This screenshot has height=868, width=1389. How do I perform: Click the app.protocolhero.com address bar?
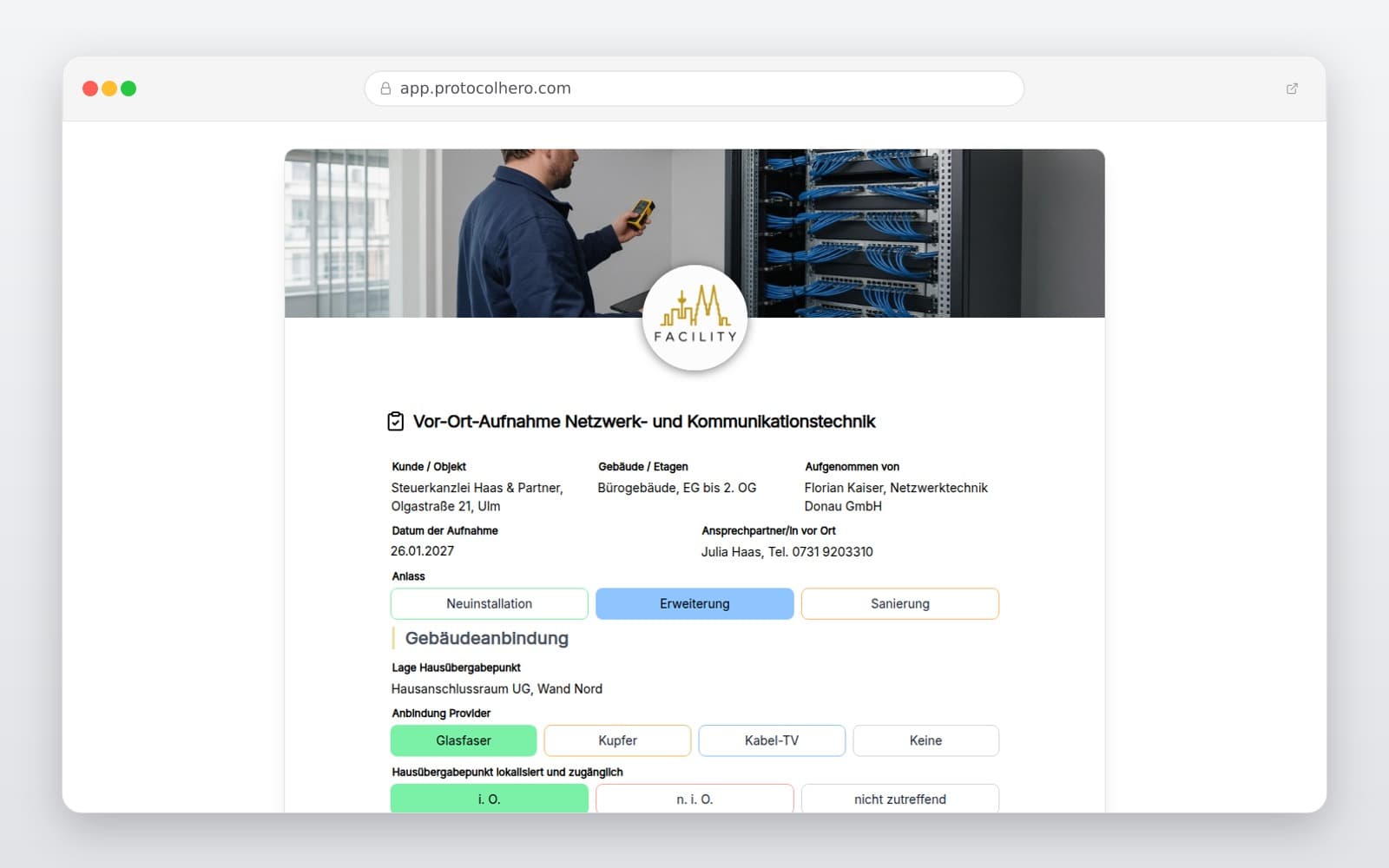click(x=694, y=89)
